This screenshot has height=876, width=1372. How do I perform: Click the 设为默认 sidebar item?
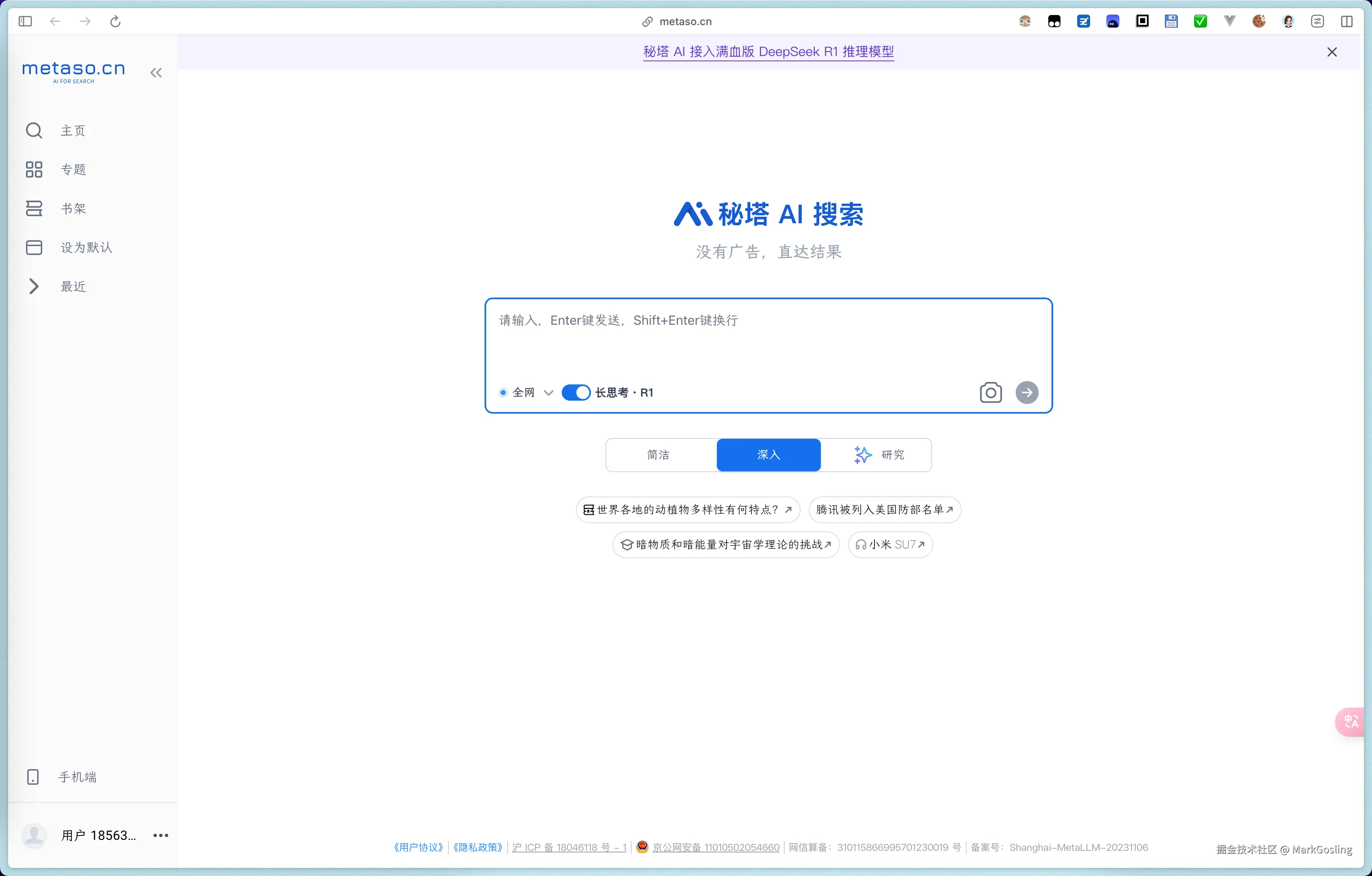coord(86,247)
